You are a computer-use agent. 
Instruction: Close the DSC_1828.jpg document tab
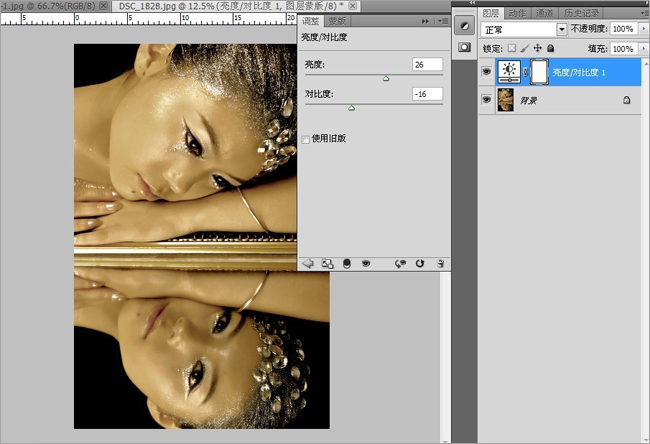(352, 6)
